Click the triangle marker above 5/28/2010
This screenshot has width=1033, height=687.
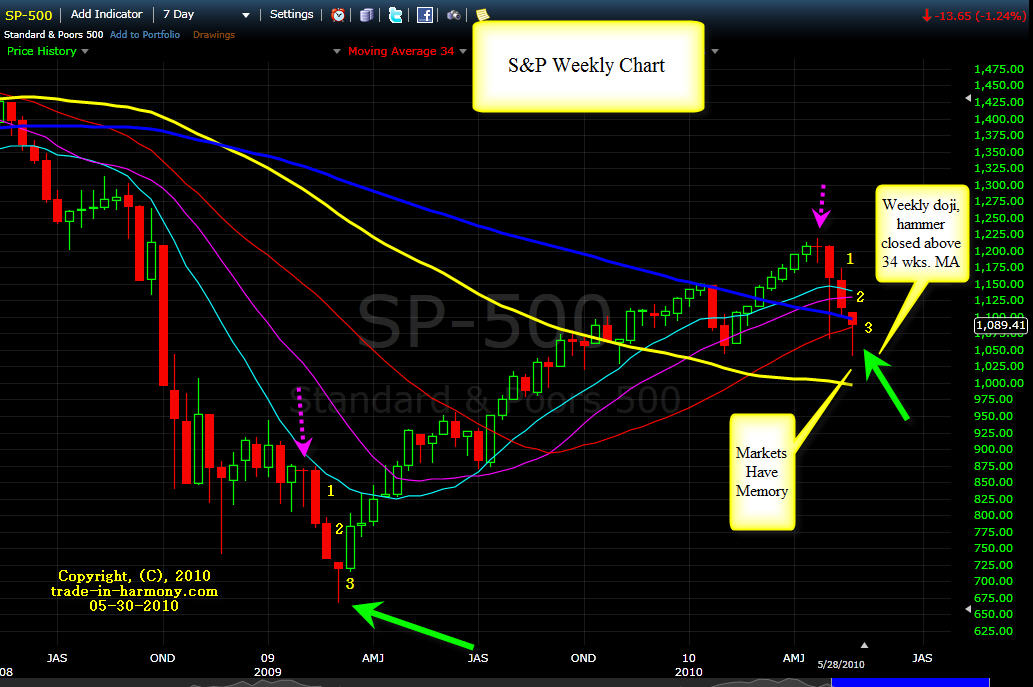(864, 646)
